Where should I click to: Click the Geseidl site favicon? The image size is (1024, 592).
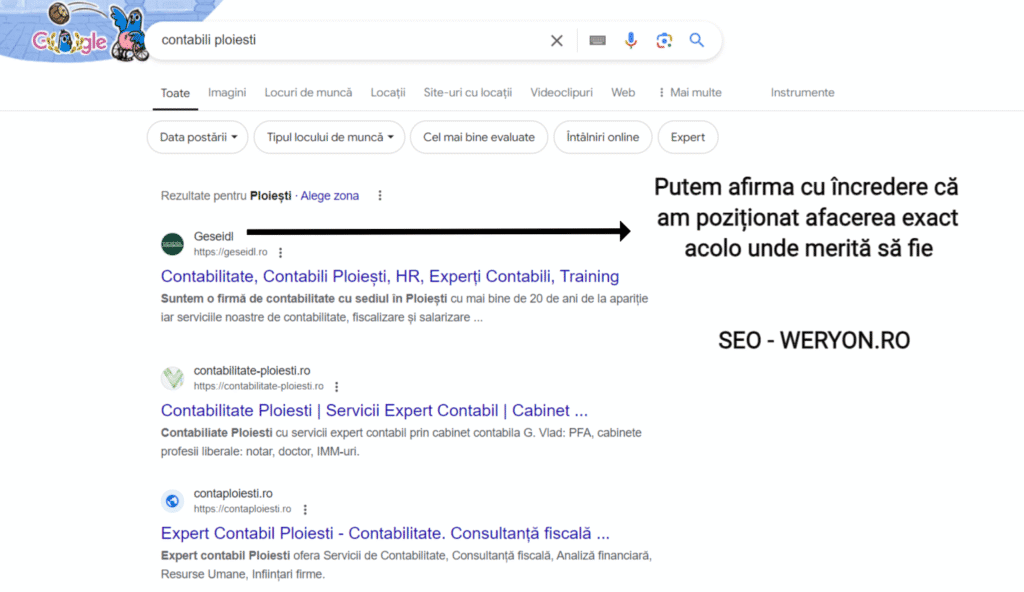pyautogui.click(x=171, y=243)
